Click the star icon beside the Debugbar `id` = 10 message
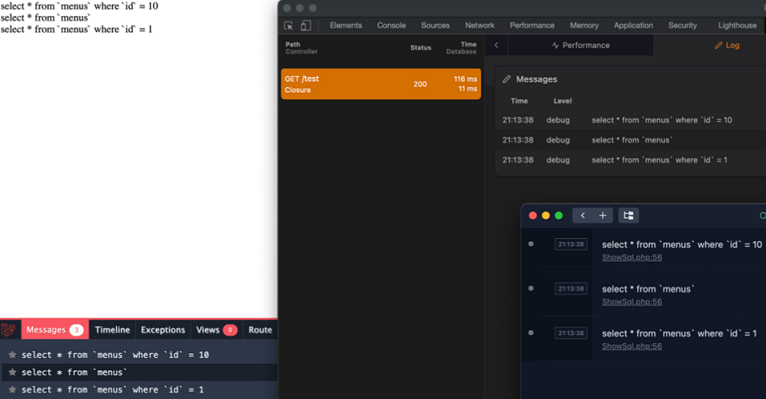The height and width of the screenshot is (399, 766). (12, 355)
